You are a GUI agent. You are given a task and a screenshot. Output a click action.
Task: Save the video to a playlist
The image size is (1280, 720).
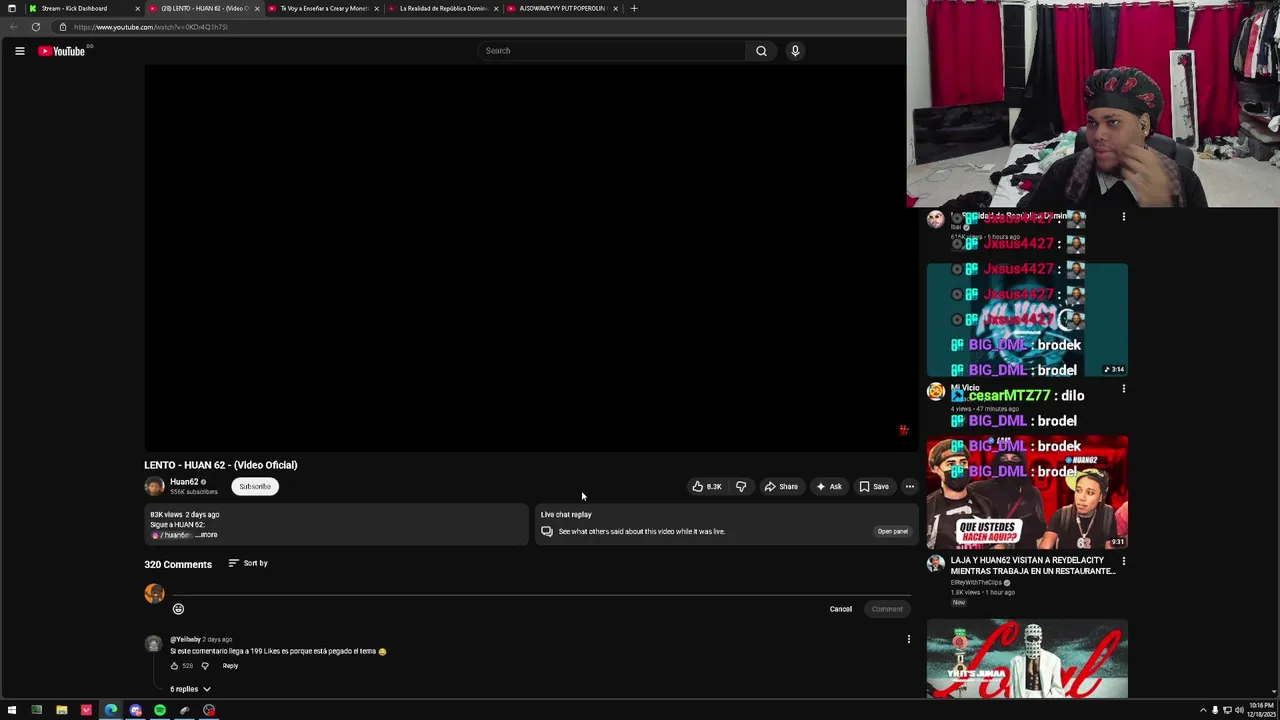coord(874,487)
